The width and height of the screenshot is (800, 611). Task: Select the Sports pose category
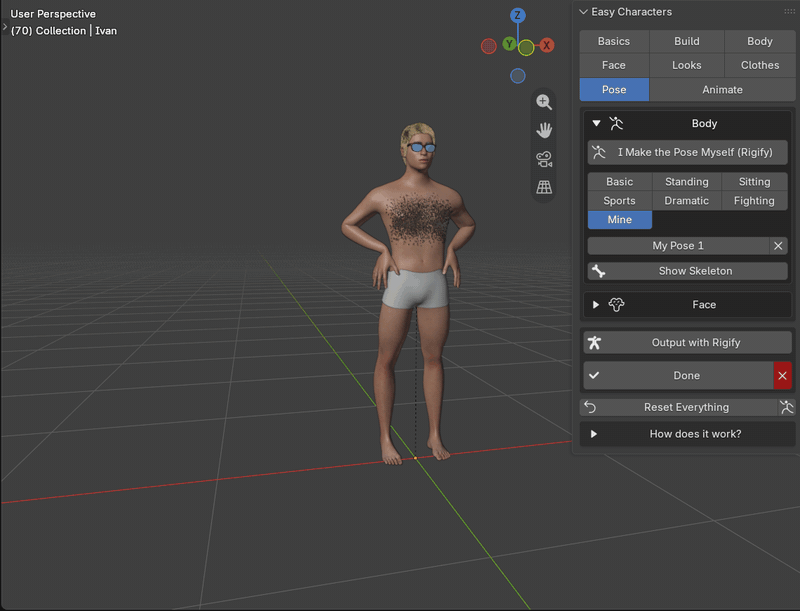(619, 200)
